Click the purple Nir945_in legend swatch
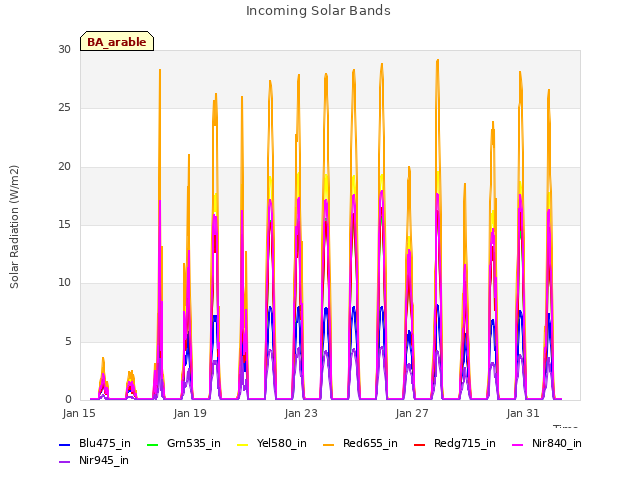640x480 pixels. pyautogui.click(x=65, y=462)
